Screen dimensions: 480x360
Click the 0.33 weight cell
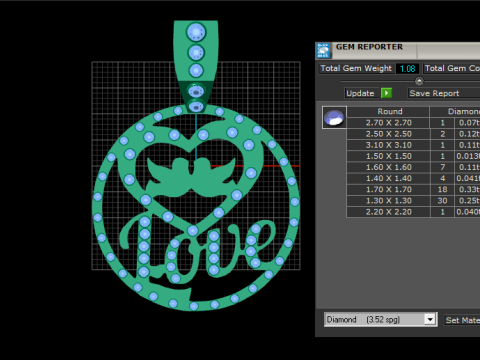[468, 189]
